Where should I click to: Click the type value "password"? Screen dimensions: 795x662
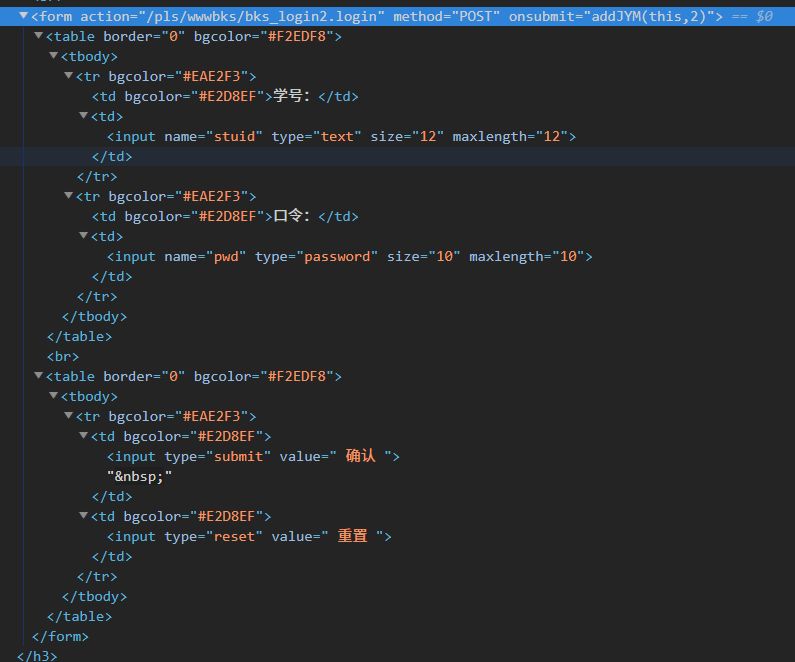pyautogui.click(x=337, y=256)
